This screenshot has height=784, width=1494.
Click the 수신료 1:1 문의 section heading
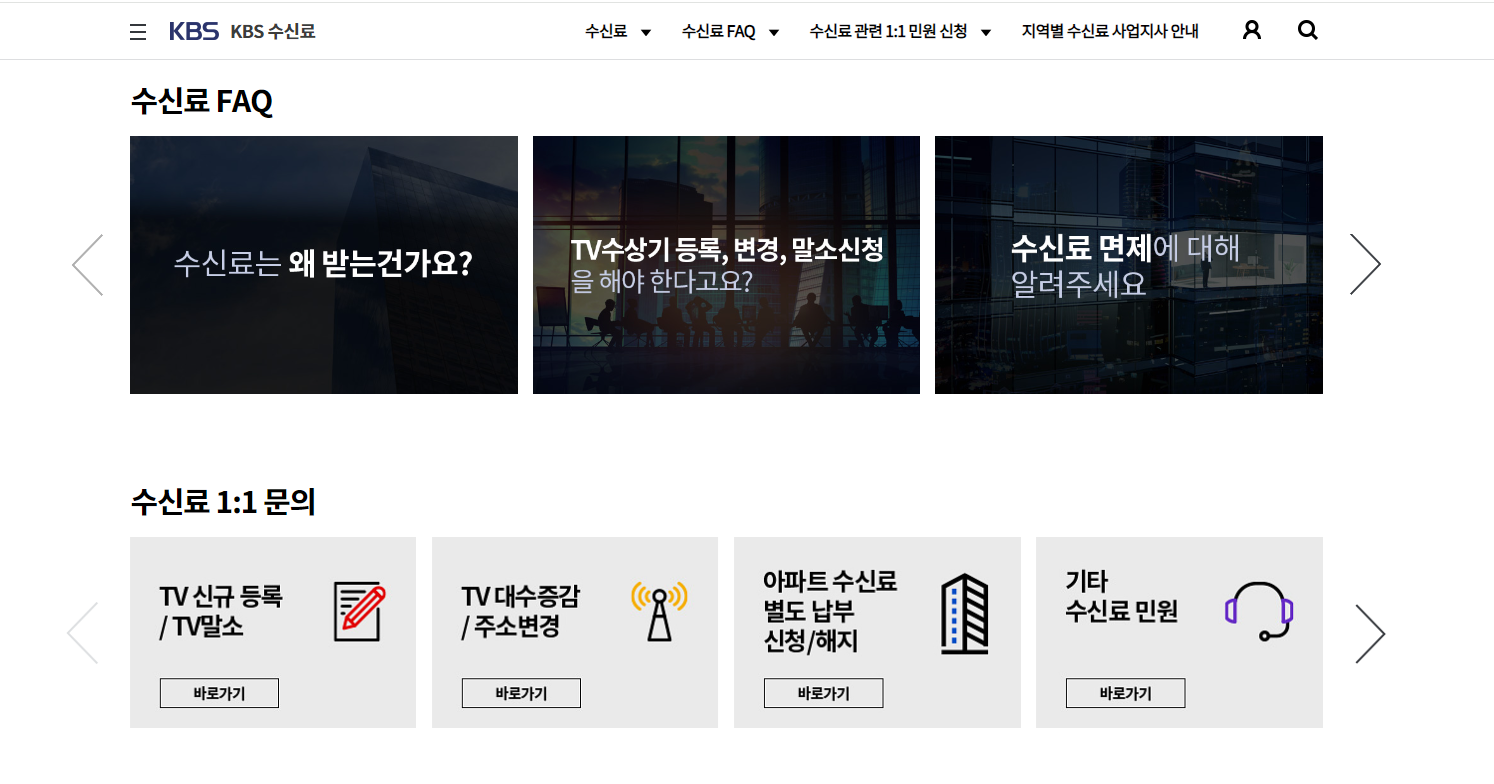(223, 501)
